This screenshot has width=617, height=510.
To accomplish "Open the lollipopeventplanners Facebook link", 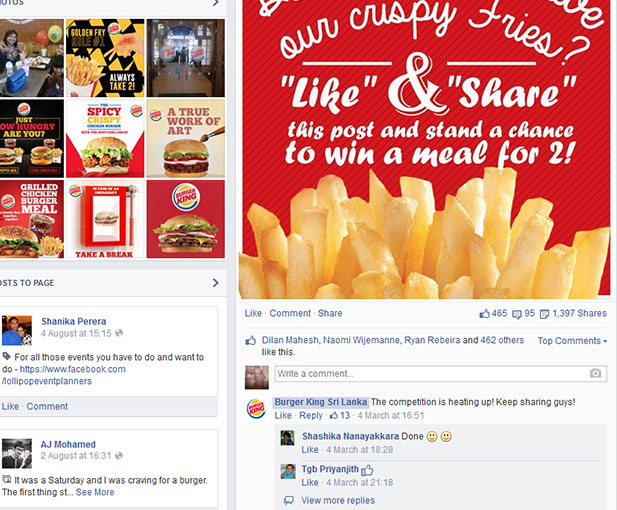I will (x=64, y=375).
